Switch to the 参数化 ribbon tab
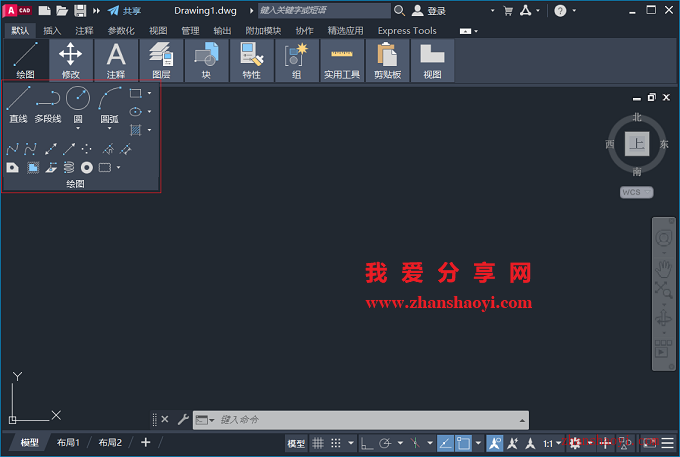This screenshot has width=680, height=457. [121, 31]
